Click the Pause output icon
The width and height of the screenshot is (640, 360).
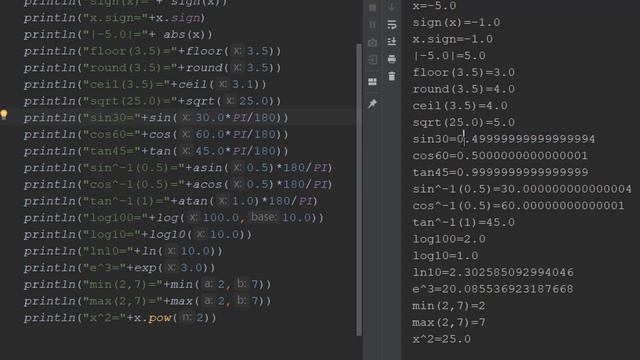tap(372, 25)
